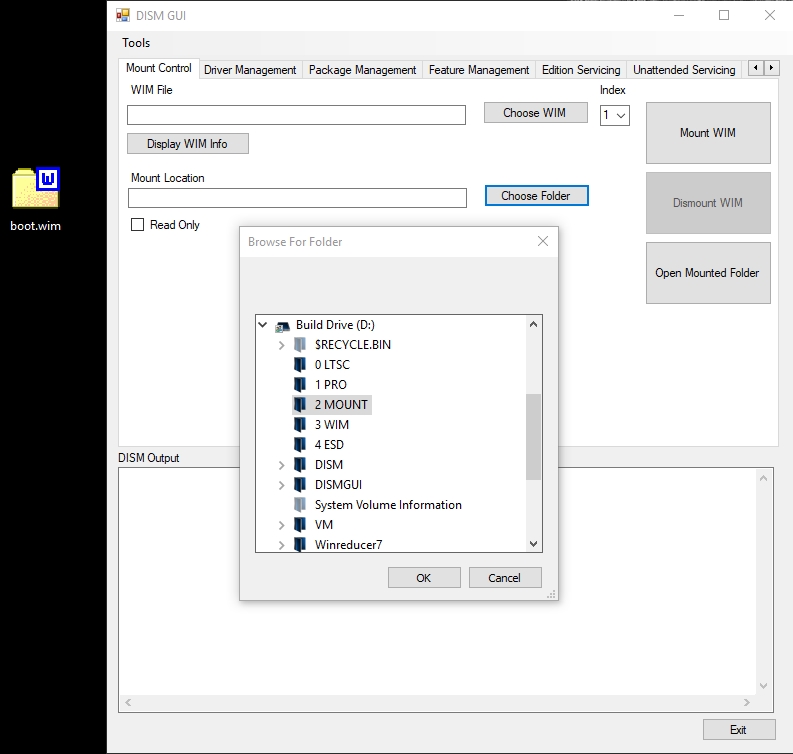793x754 pixels.
Task: Enable the Read Only checkbox
Action: coord(138,225)
